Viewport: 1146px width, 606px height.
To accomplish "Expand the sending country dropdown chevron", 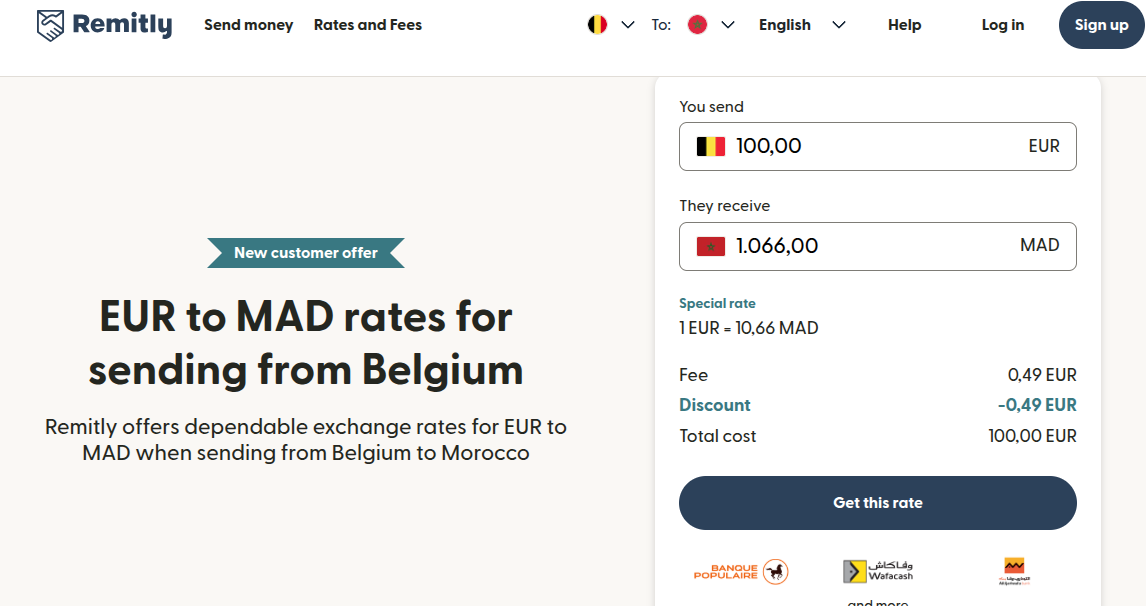I will pos(628,25).
